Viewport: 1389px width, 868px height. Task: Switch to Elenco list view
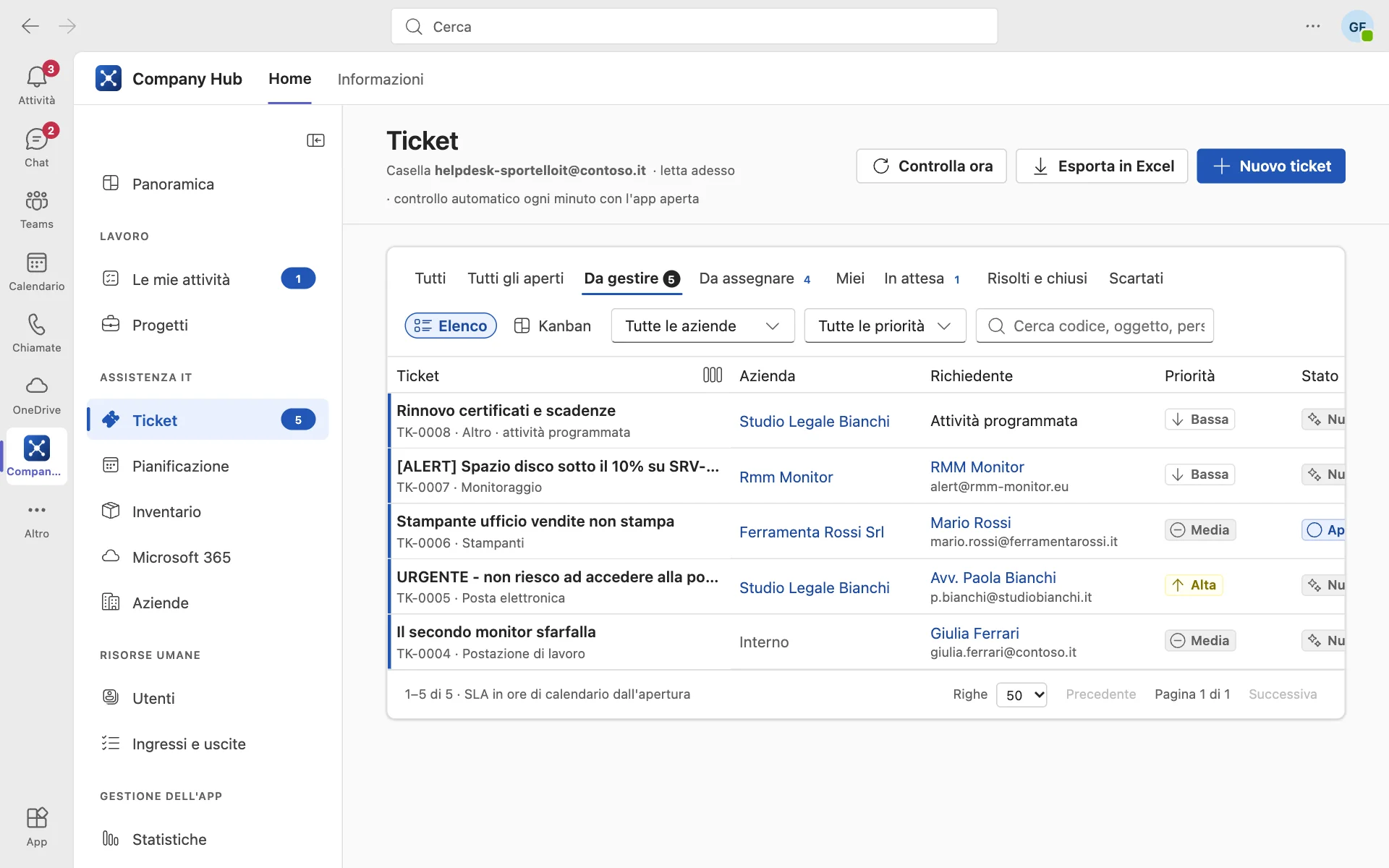(x=451, y=325)
